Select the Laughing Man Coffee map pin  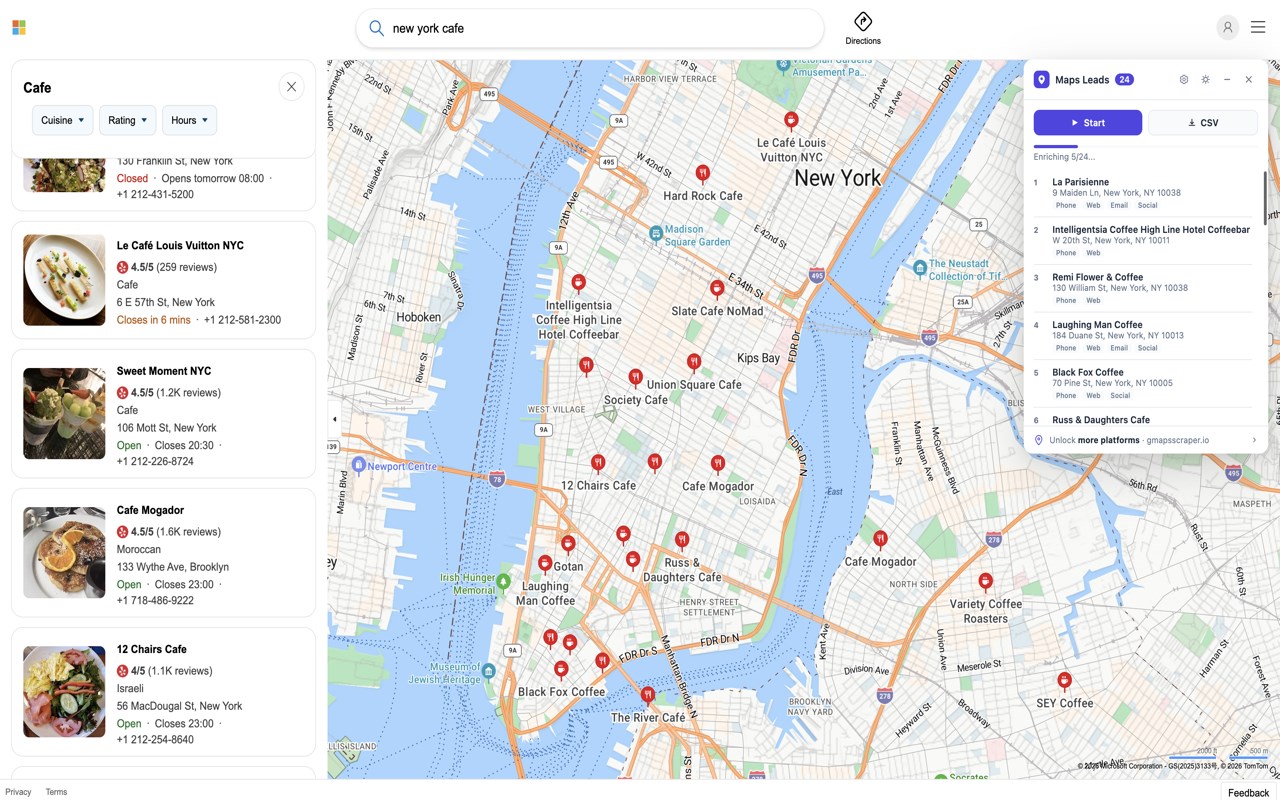[x=545, y=565]
